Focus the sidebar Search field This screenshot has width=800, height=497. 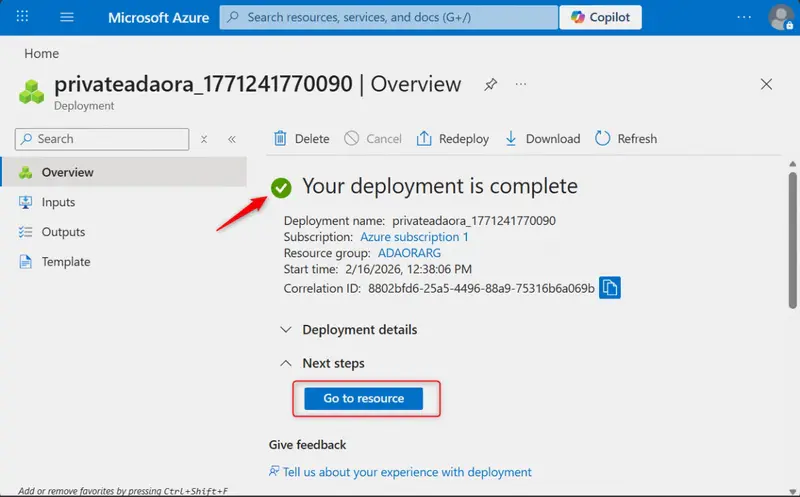[102, 139]
